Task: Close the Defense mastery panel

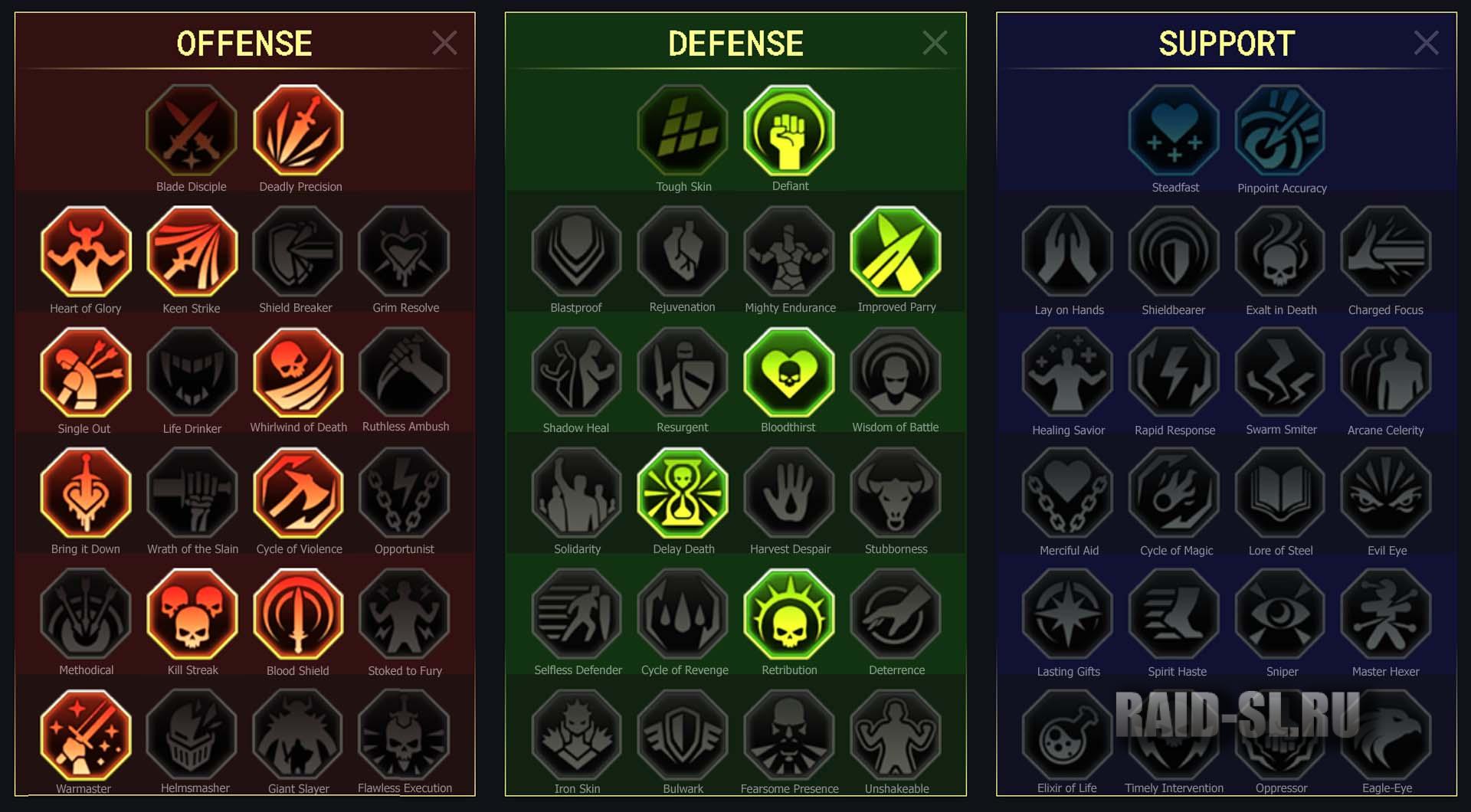Action: pyautogui.click(x=935, y=43)
